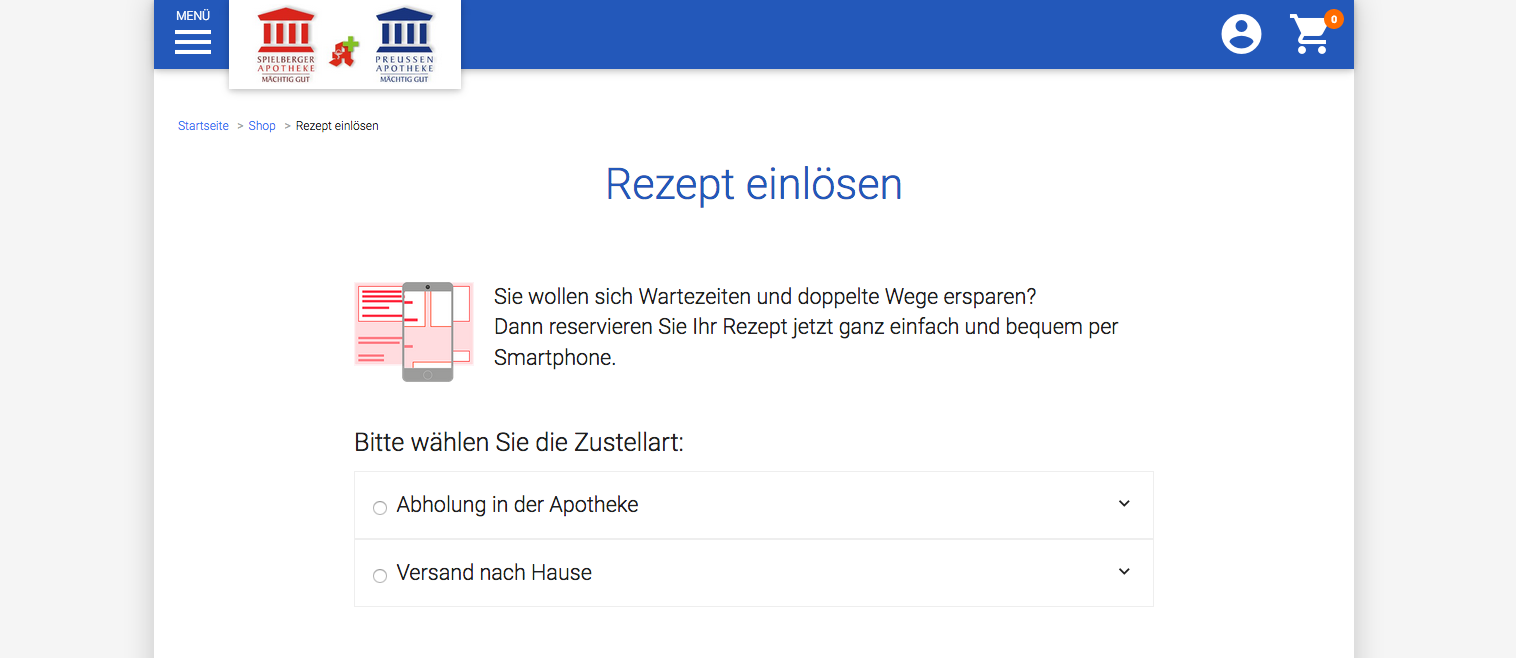Click the prescription and smartphone illustration
1516x658 pixels.
pyautogui.click(x=413, y=331)
